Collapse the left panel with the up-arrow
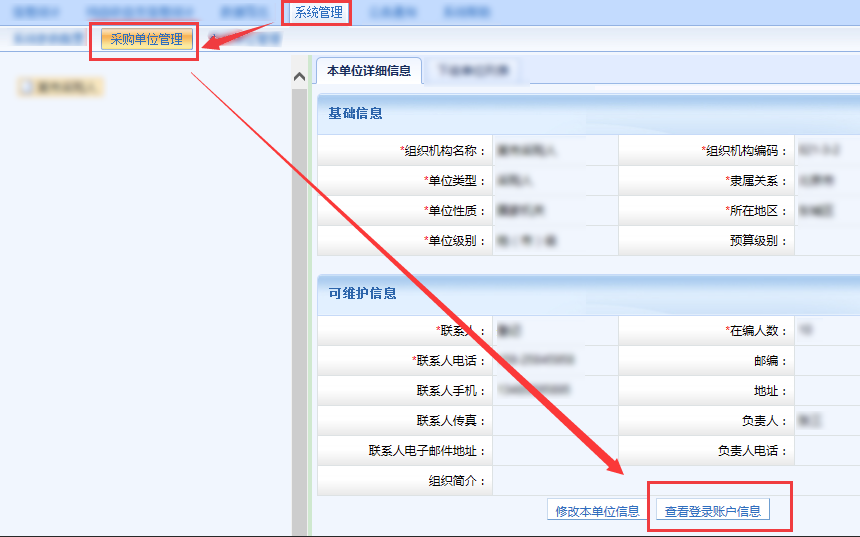The width and height of the screenshot is (860, 537). coord(299,77)
